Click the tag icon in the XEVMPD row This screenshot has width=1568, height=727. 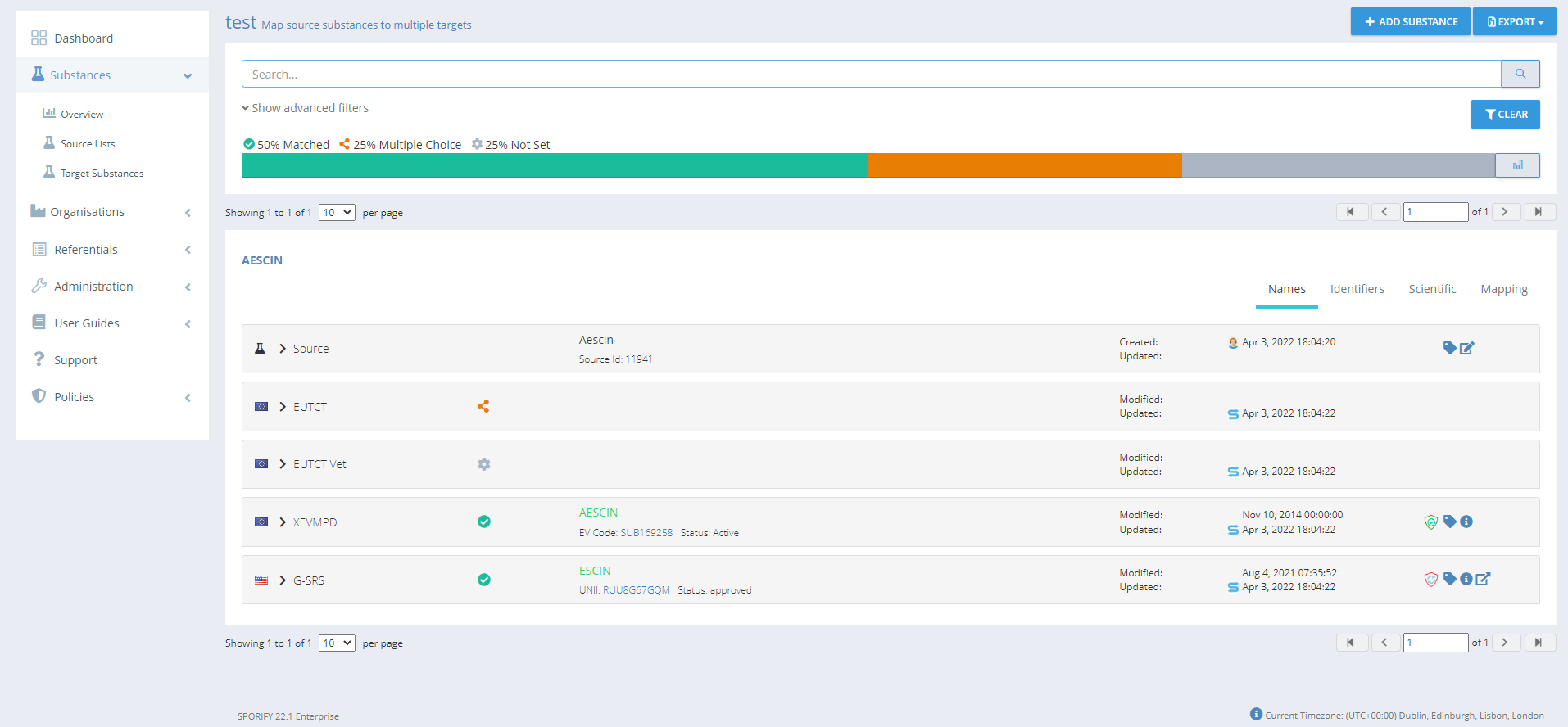tap(1449, 522)
